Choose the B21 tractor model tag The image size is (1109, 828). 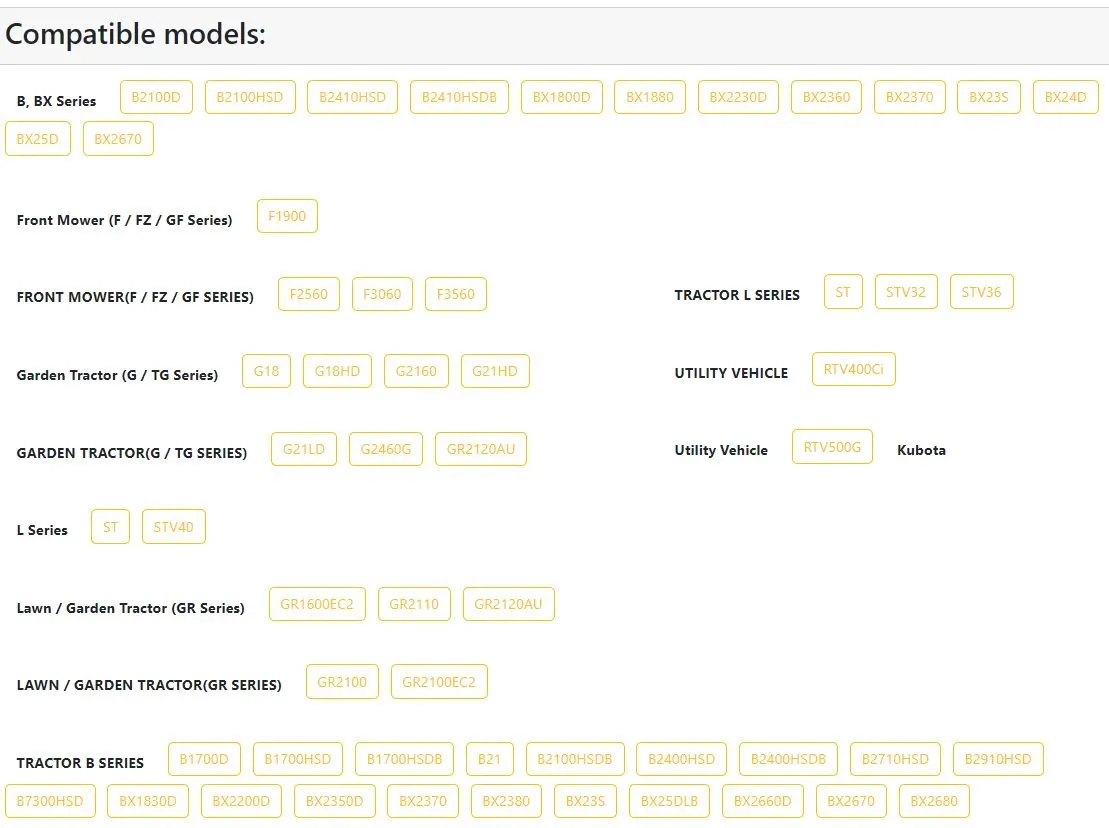(489, 759)
